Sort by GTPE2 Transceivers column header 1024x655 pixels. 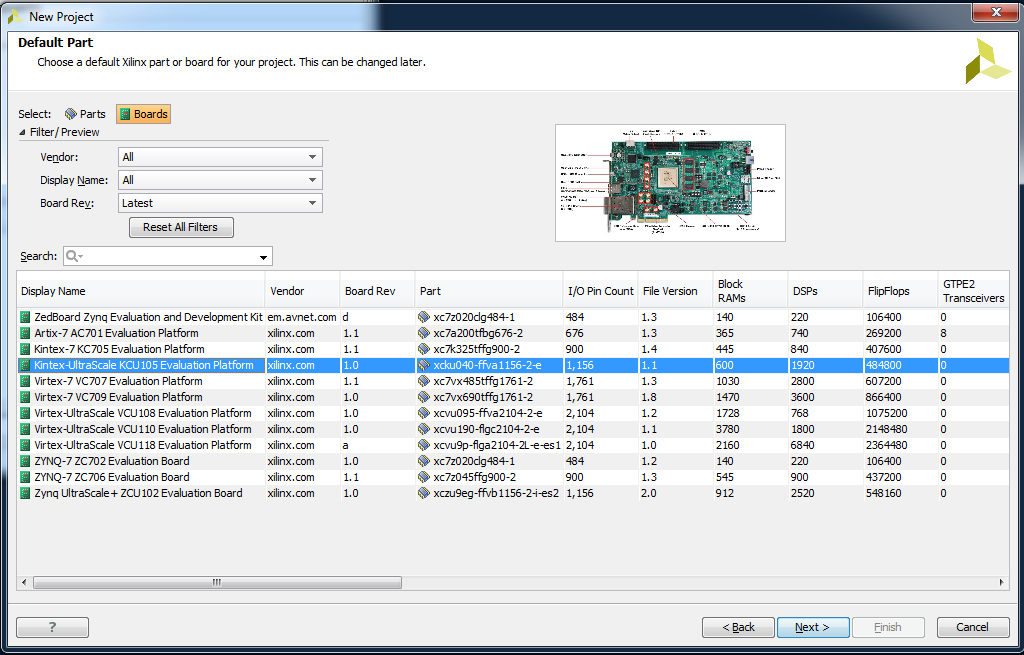click(x=974, y=291)
